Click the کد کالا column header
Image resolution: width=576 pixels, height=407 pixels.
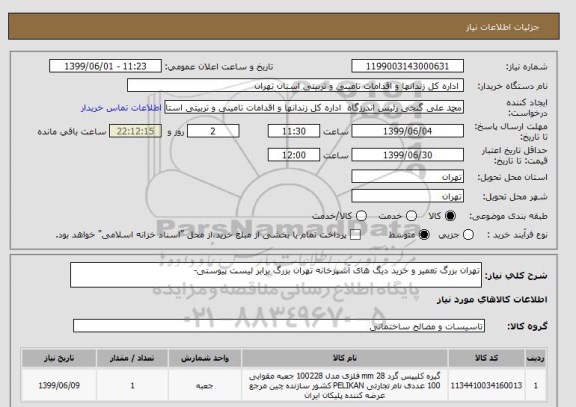pyautogui.click(x=486, y=358)
